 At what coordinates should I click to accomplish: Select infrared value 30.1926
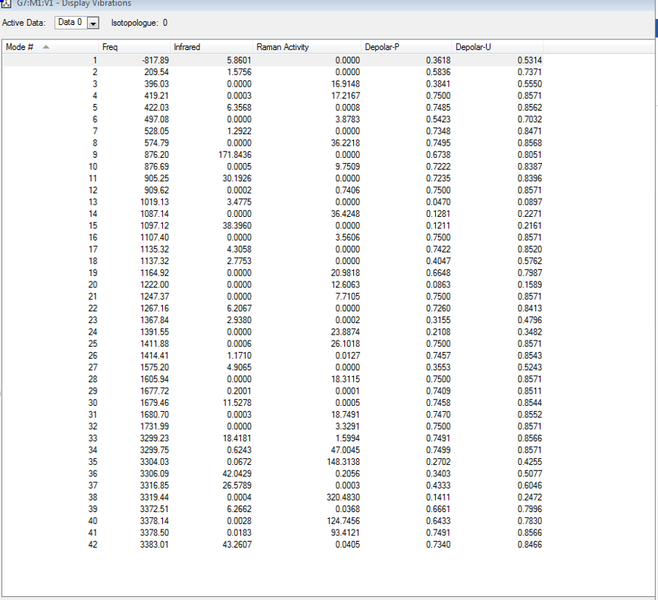(x=237, y=178)
